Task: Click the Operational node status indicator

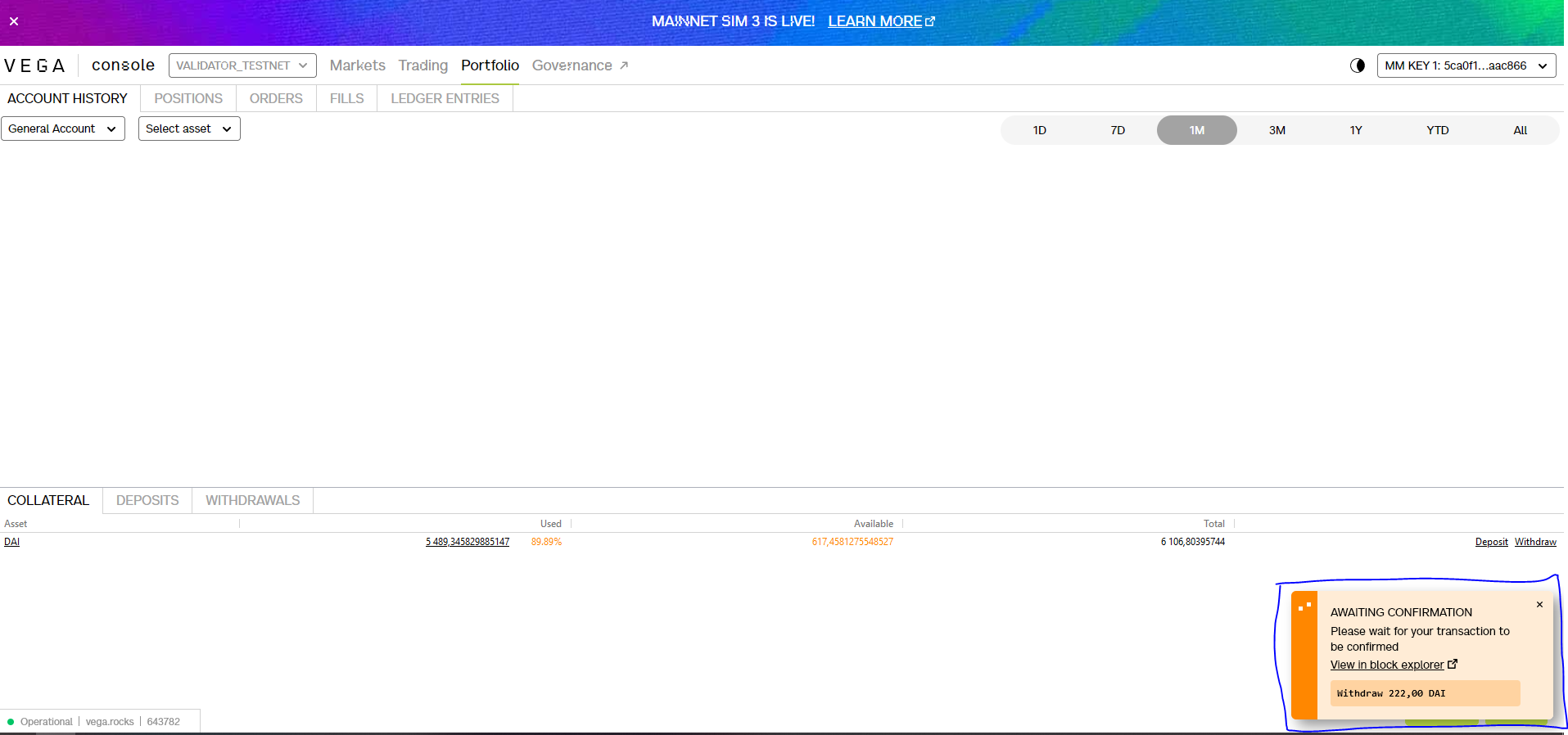Action: coord(39,722)
